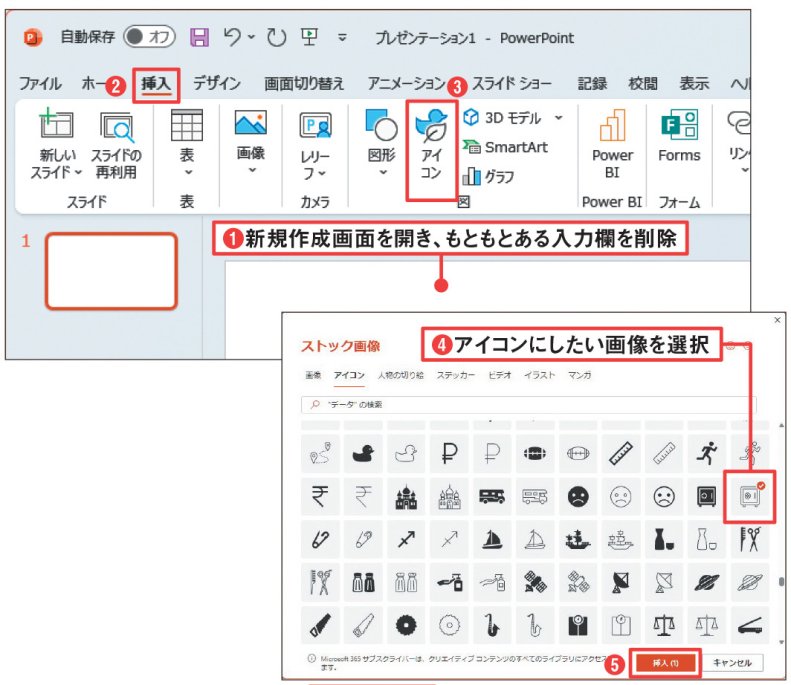Toggle the AutoSave switch
791x685 pixels.
(149, 37)
